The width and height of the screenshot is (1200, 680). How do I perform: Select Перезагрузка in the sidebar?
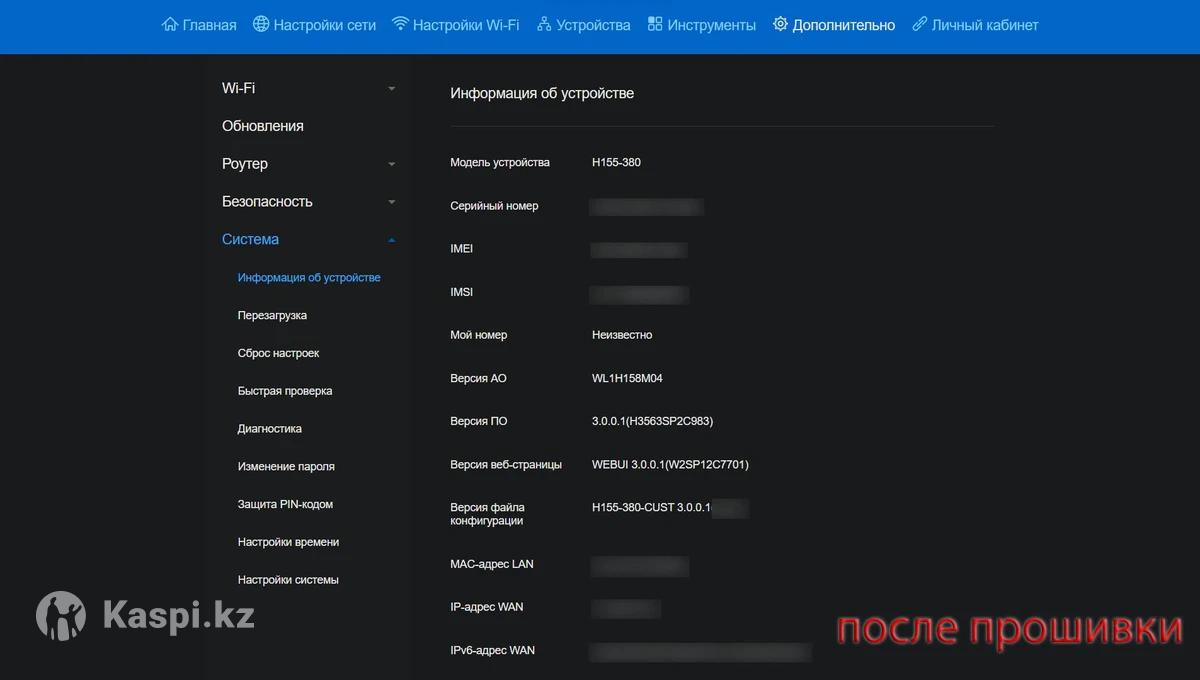click(x=272, y=316)
